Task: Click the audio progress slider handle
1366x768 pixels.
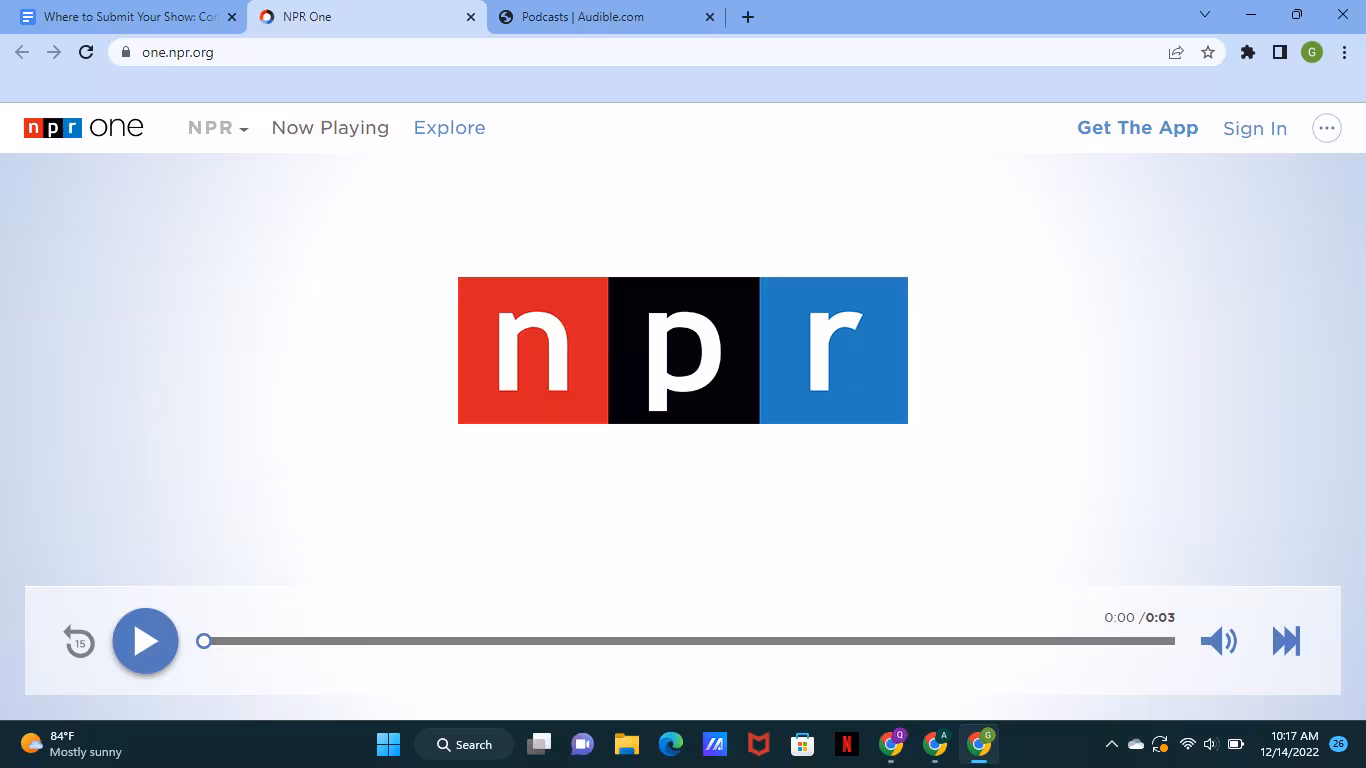Action: [x=204, y=641]
